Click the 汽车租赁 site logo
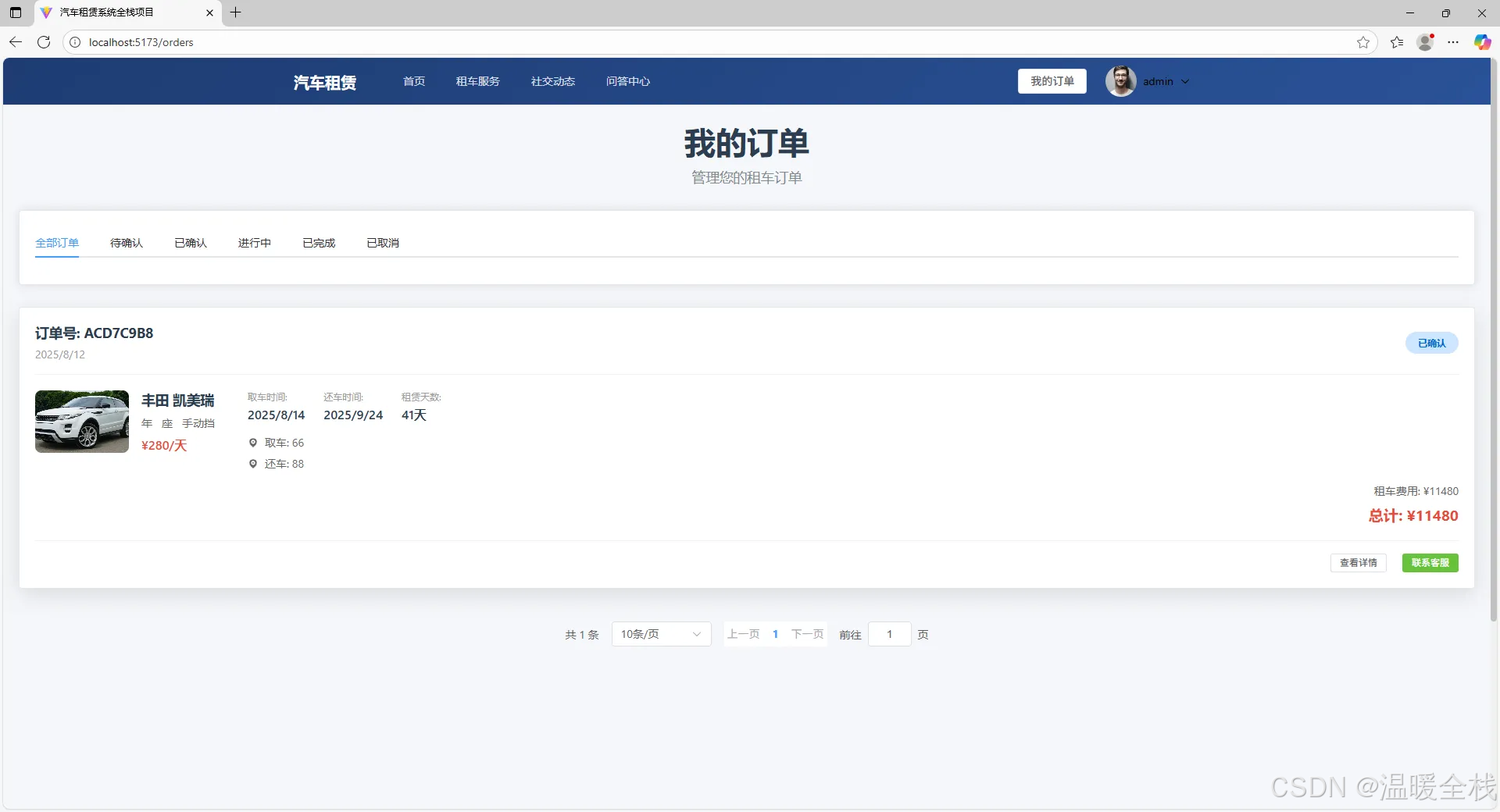1500x812 pixels. pyautogui.click(x=325, y=82)
